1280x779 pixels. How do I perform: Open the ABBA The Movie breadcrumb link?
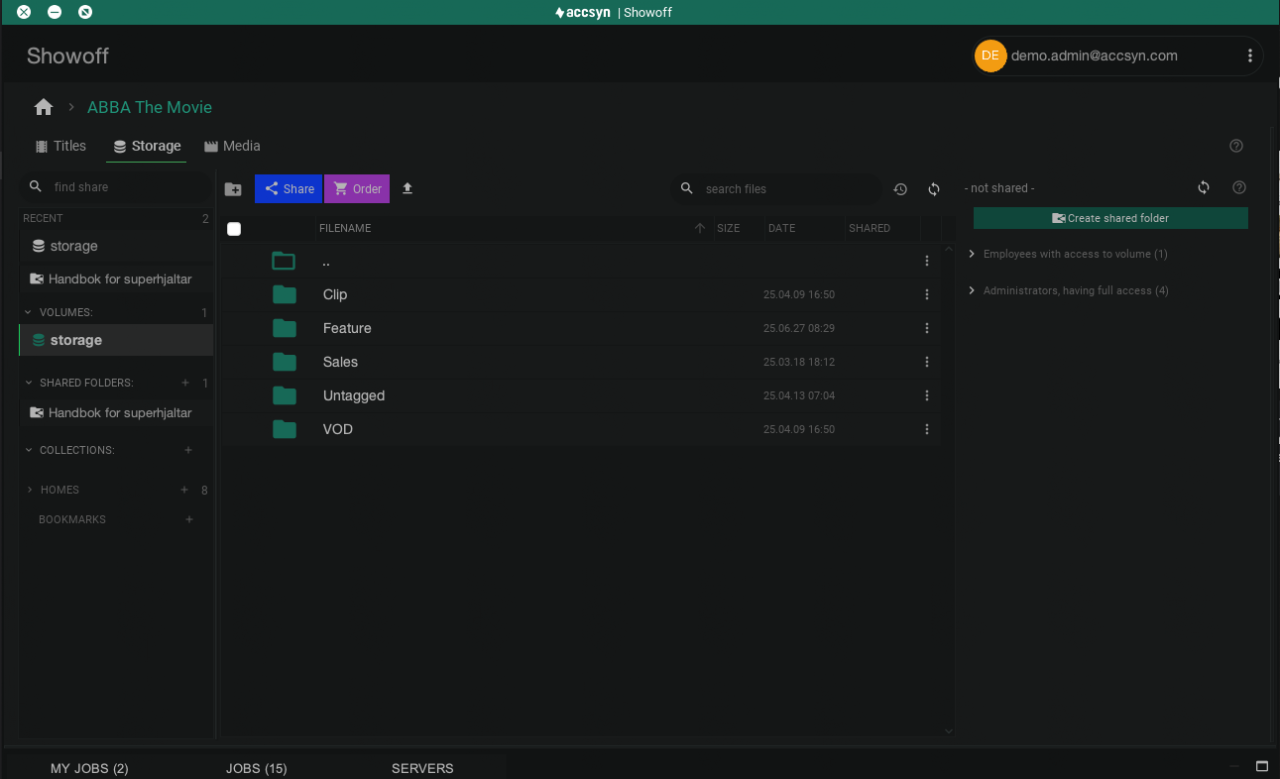coord(150,107)
